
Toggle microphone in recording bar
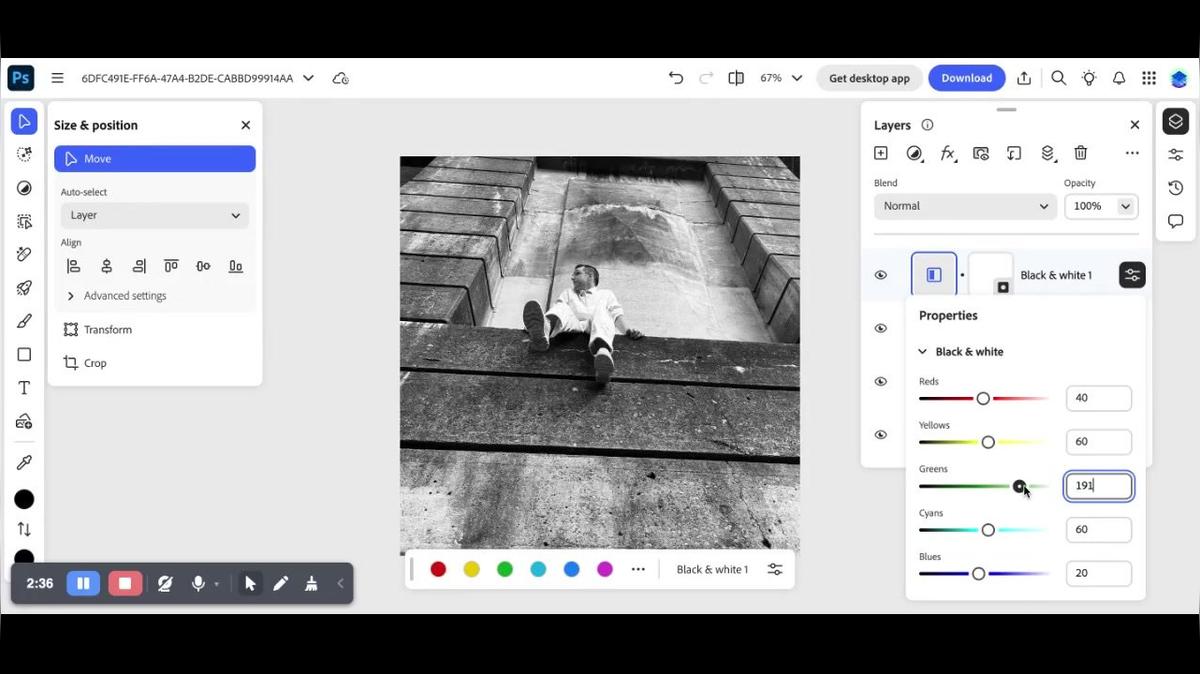tap(198, 583)
